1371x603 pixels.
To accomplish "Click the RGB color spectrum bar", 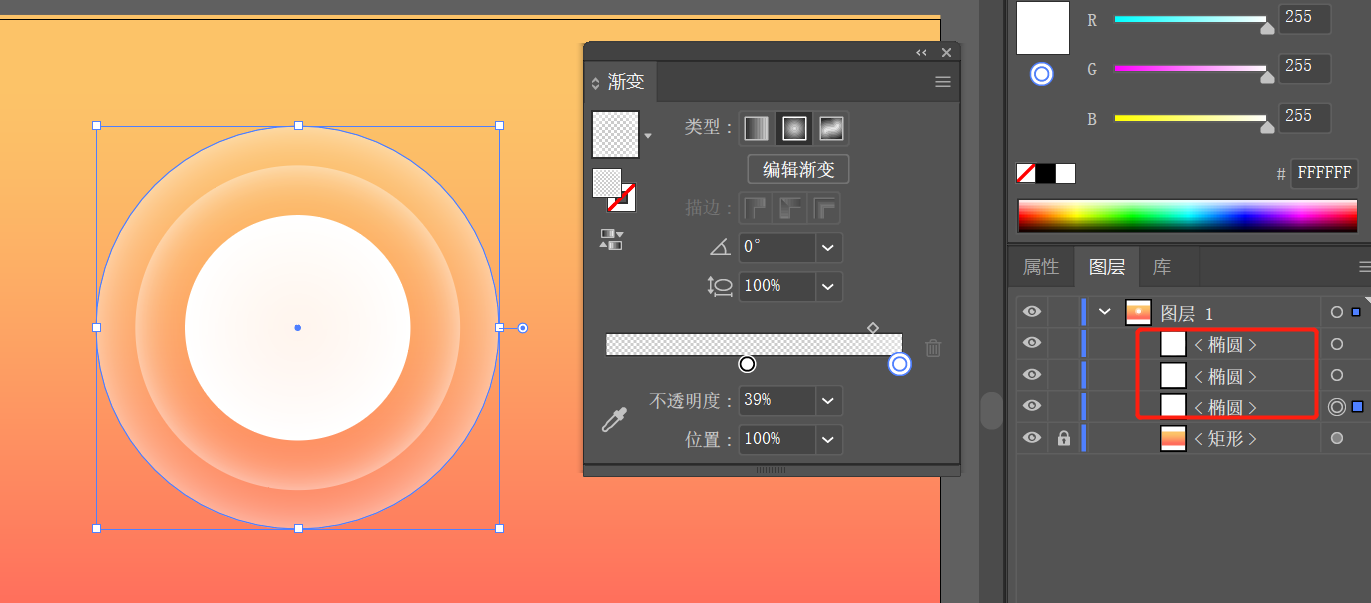I will point(1189,216).
